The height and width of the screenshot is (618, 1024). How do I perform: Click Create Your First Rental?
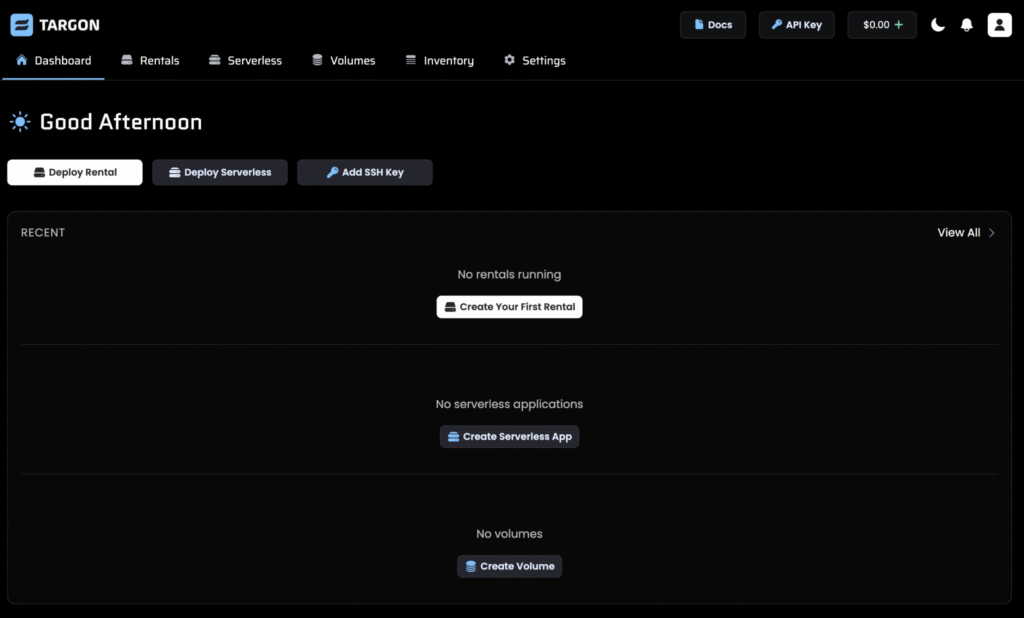point(509,307)
